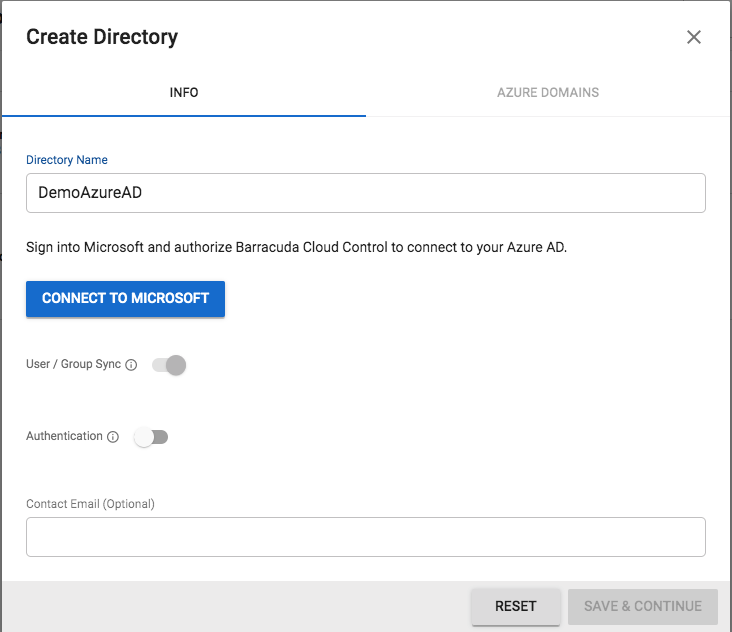
Task: Switch to the INFO tab
Action: tap(184, 92)
